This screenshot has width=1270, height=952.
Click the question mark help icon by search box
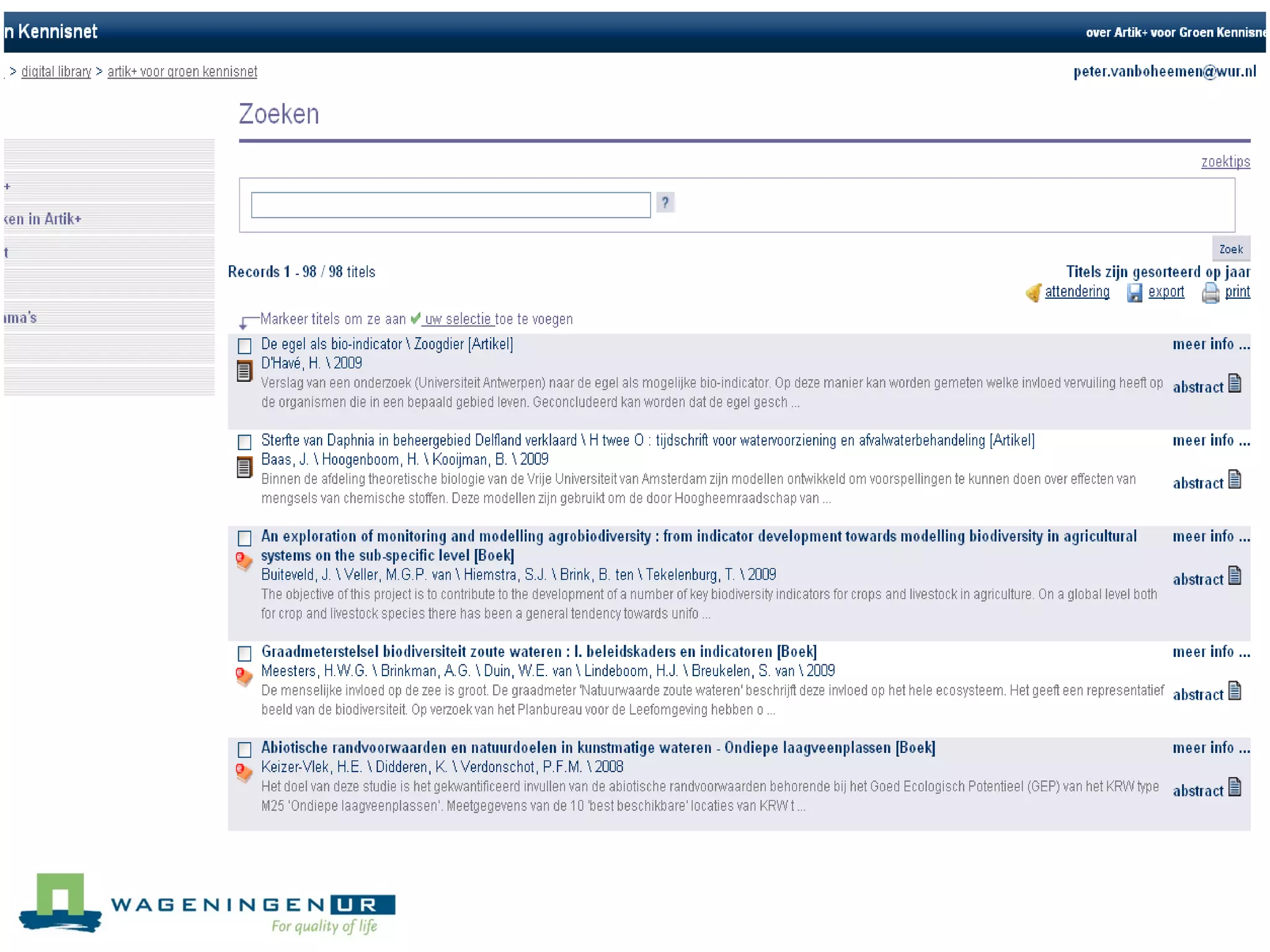[665, 203]
